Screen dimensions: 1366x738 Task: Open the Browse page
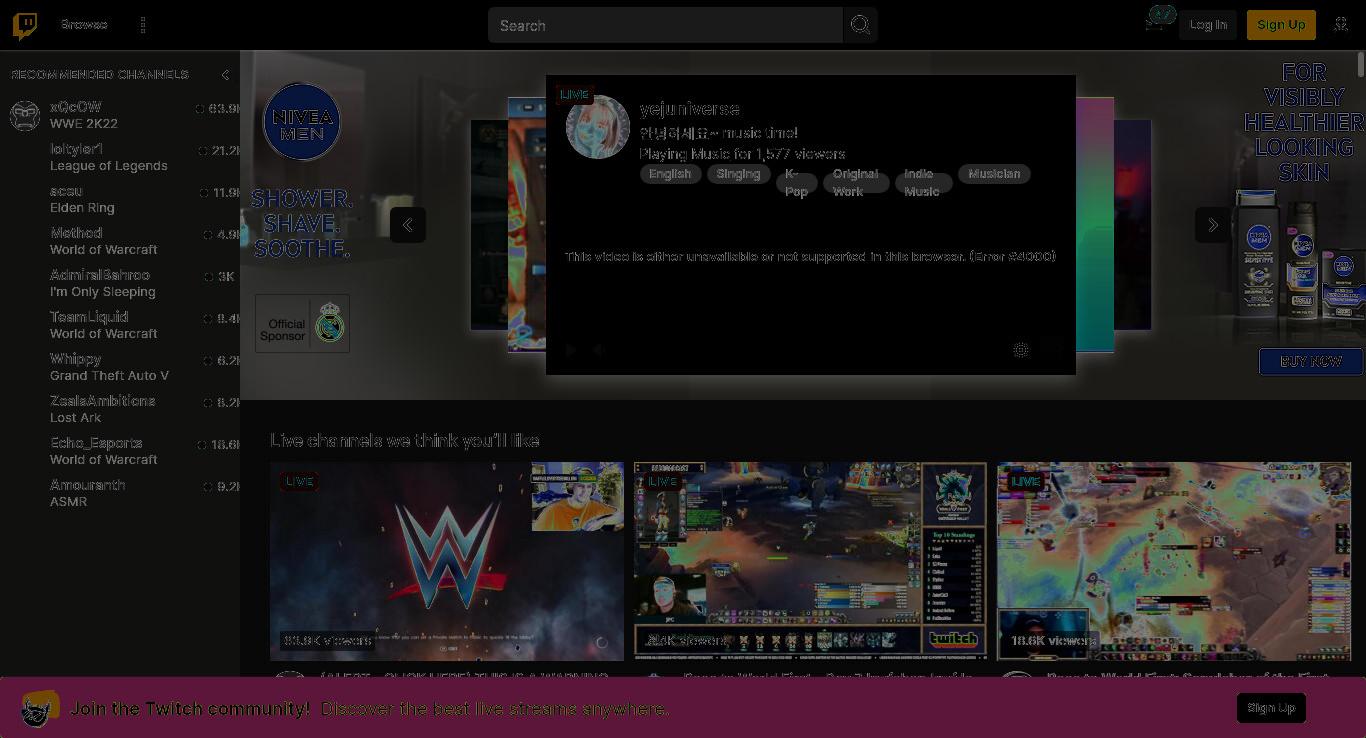coord(84,24)
